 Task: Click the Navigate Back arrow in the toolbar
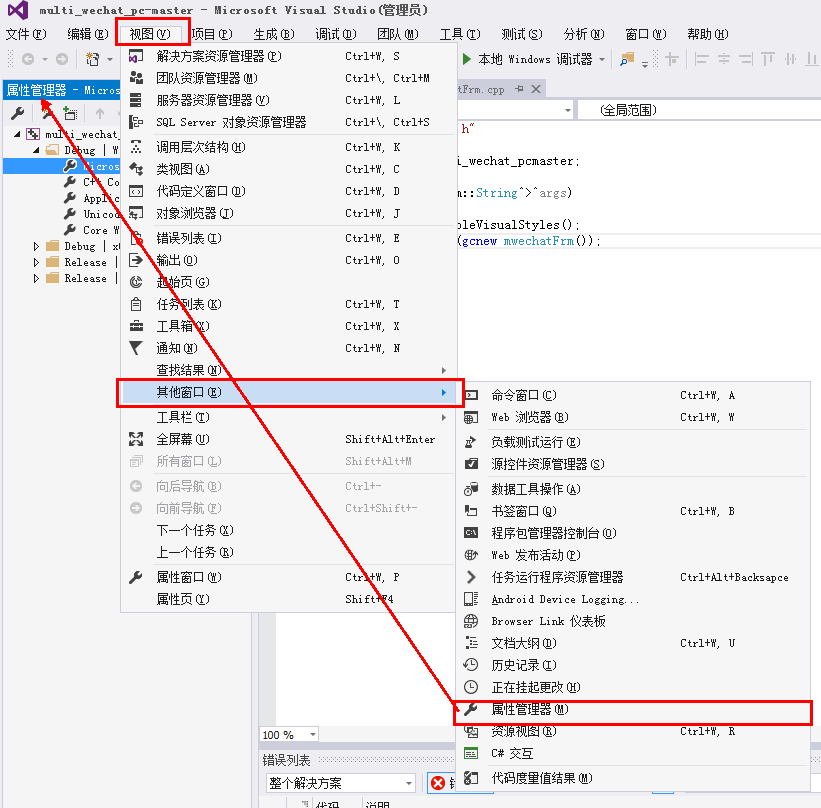(28, 60)
